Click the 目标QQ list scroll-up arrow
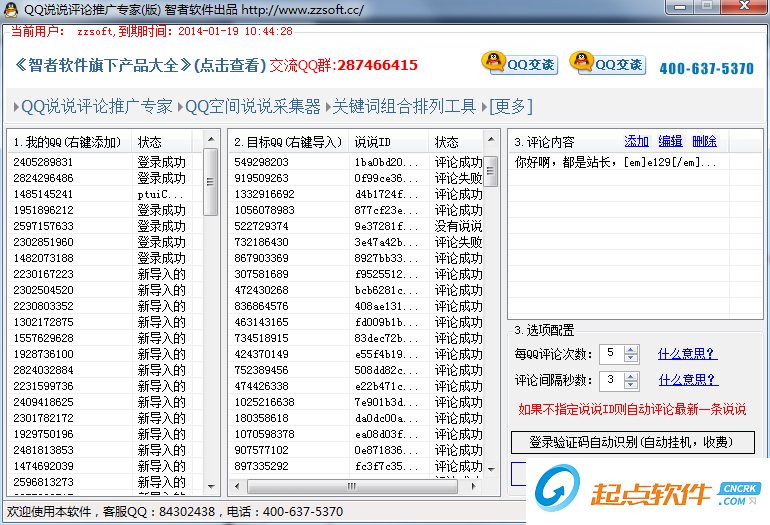This screenshot has width=770, height=525. [491, 139]
